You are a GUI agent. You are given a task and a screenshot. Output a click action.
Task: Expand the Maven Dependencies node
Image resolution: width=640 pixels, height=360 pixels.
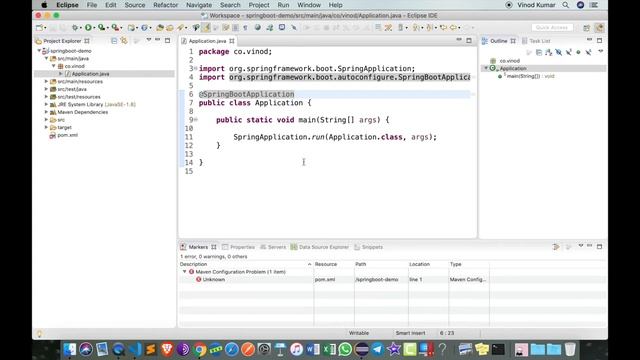click(x=46, y=112)
